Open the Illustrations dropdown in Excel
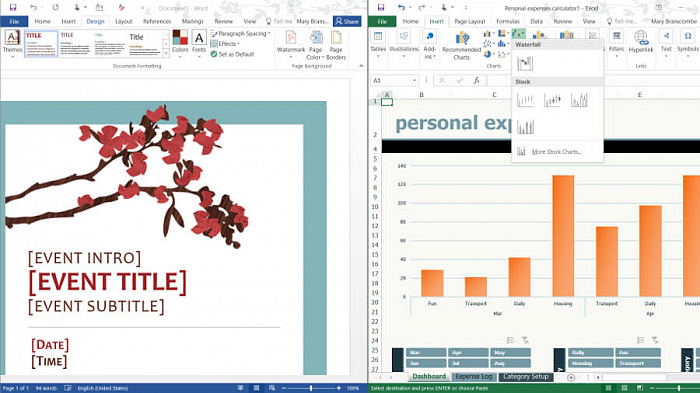The height and width of the screenshot is (393, 700). tap(404, 44)
